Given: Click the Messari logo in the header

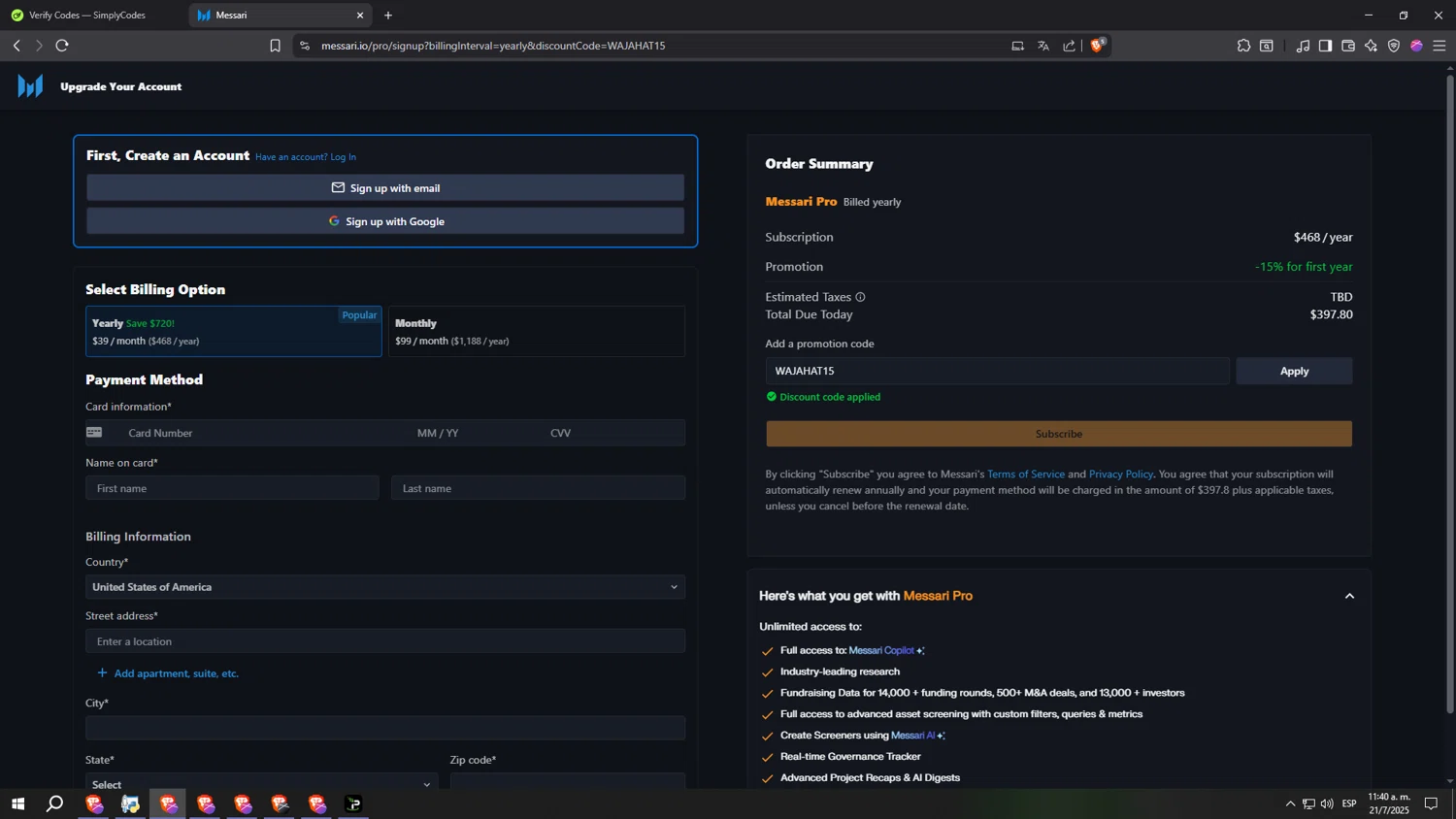Looking at the screenshot, I should (30, 86).
